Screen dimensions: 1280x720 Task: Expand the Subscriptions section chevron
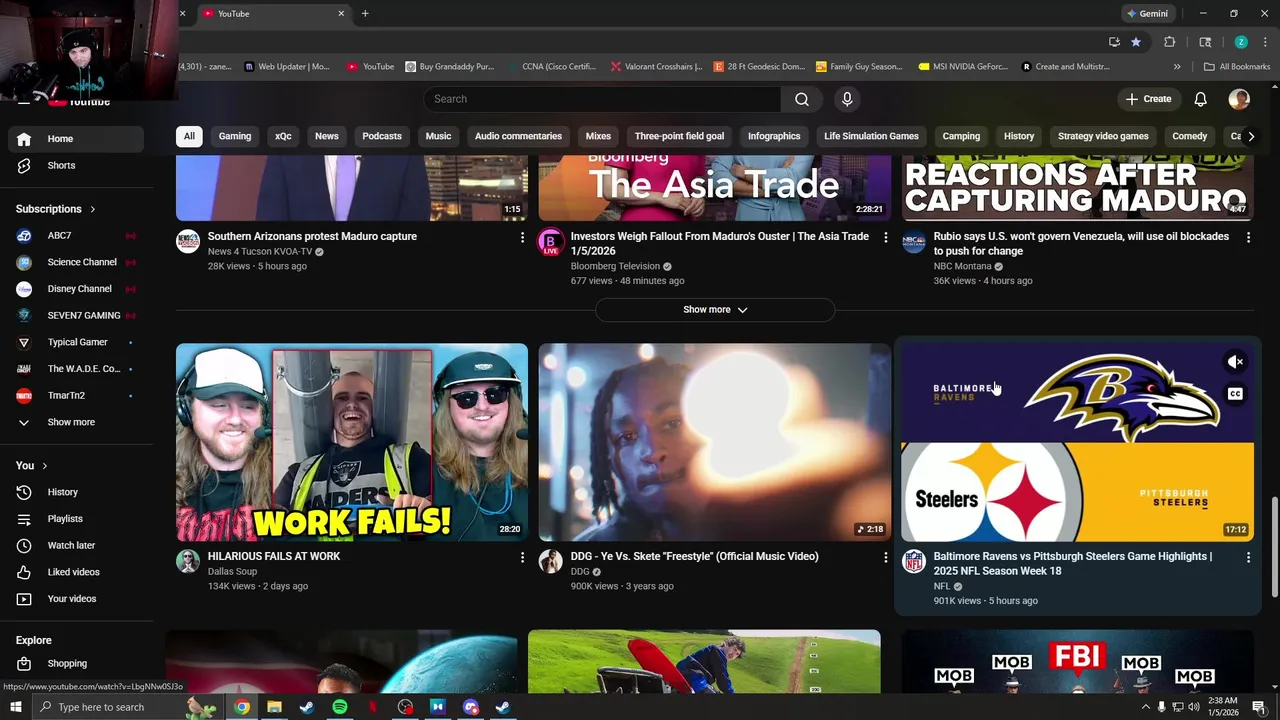tap(92, 209)
